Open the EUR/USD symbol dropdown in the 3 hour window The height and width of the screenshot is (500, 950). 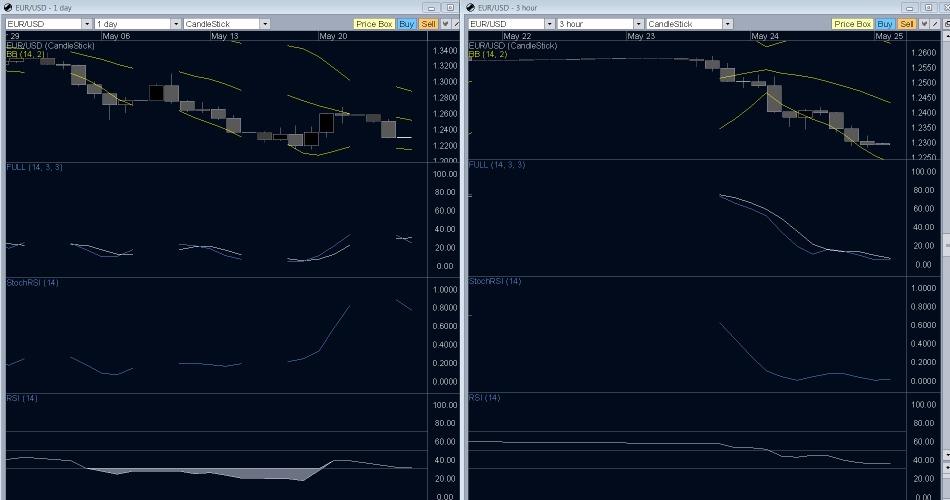tap(550, 24)
